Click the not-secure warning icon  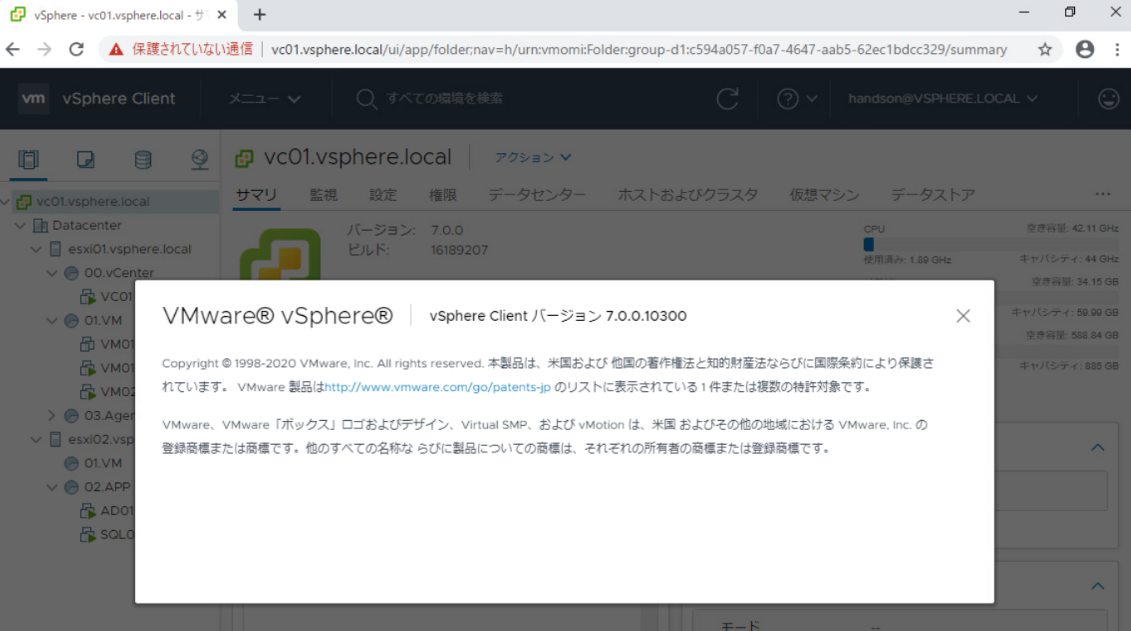[x=116, y=49]
